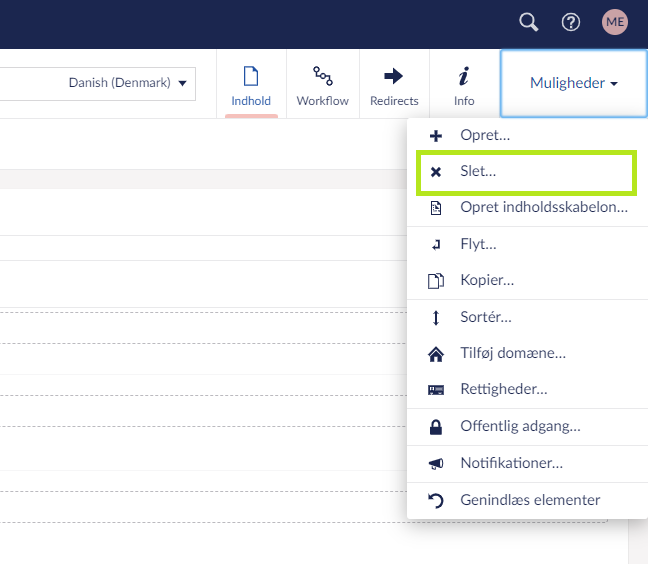
Task: Click Tilføj domæne... menu entry
Action: (513, 353)
